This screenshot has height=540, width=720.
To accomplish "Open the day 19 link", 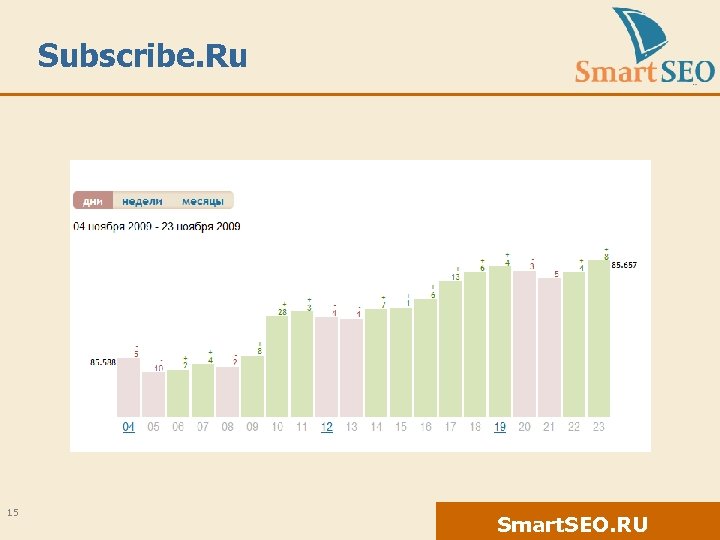I will (x=500, y=427).
